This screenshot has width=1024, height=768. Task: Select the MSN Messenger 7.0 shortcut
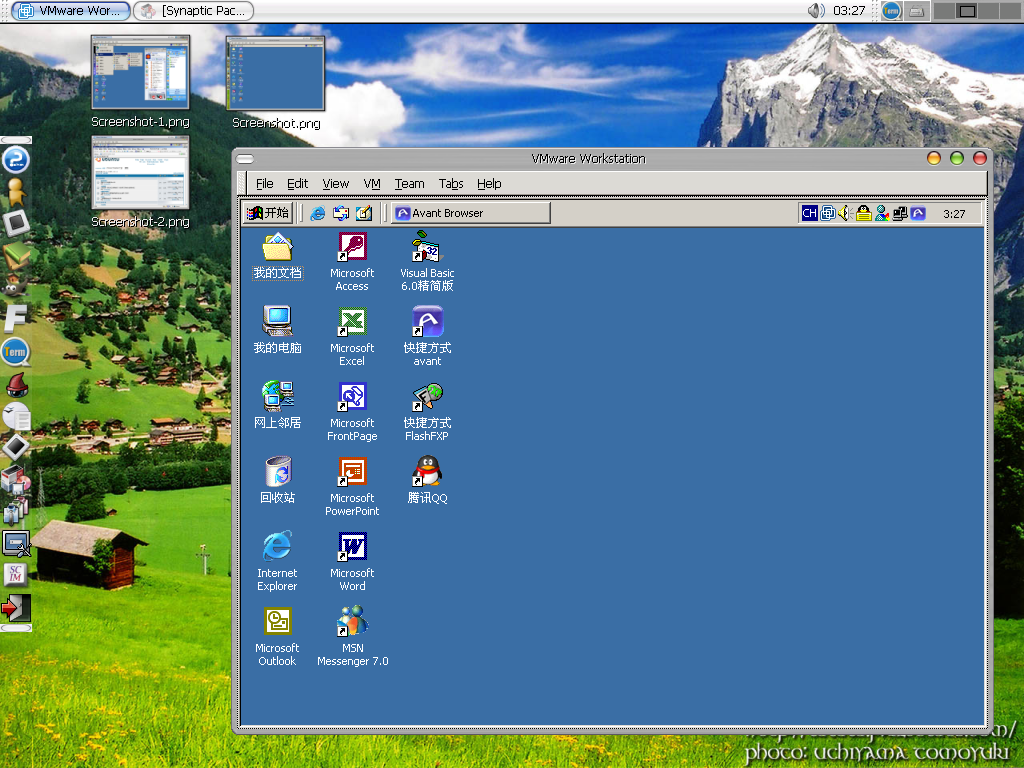click(x=352, y=622)
